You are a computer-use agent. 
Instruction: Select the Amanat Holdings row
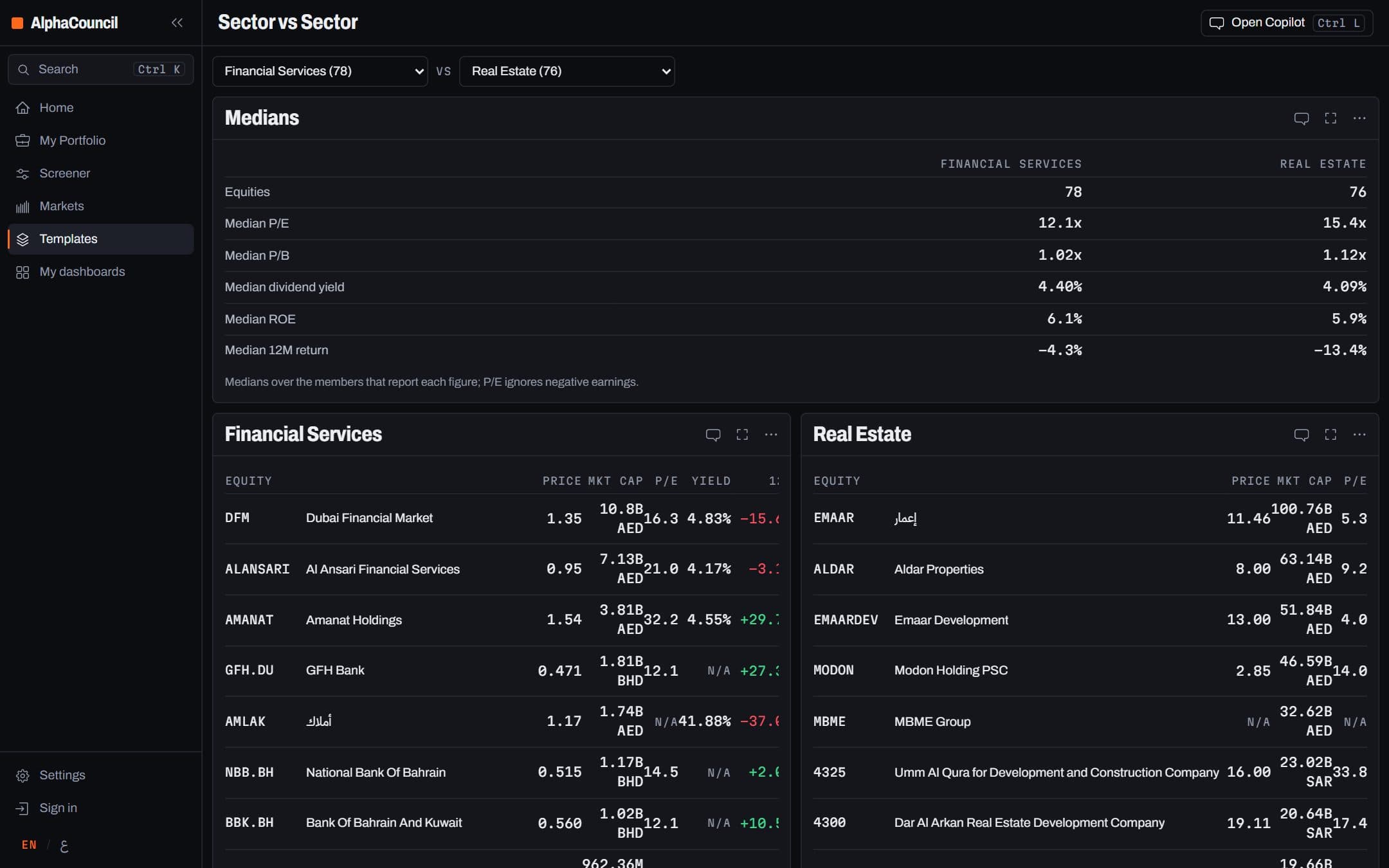click(502, 620)
